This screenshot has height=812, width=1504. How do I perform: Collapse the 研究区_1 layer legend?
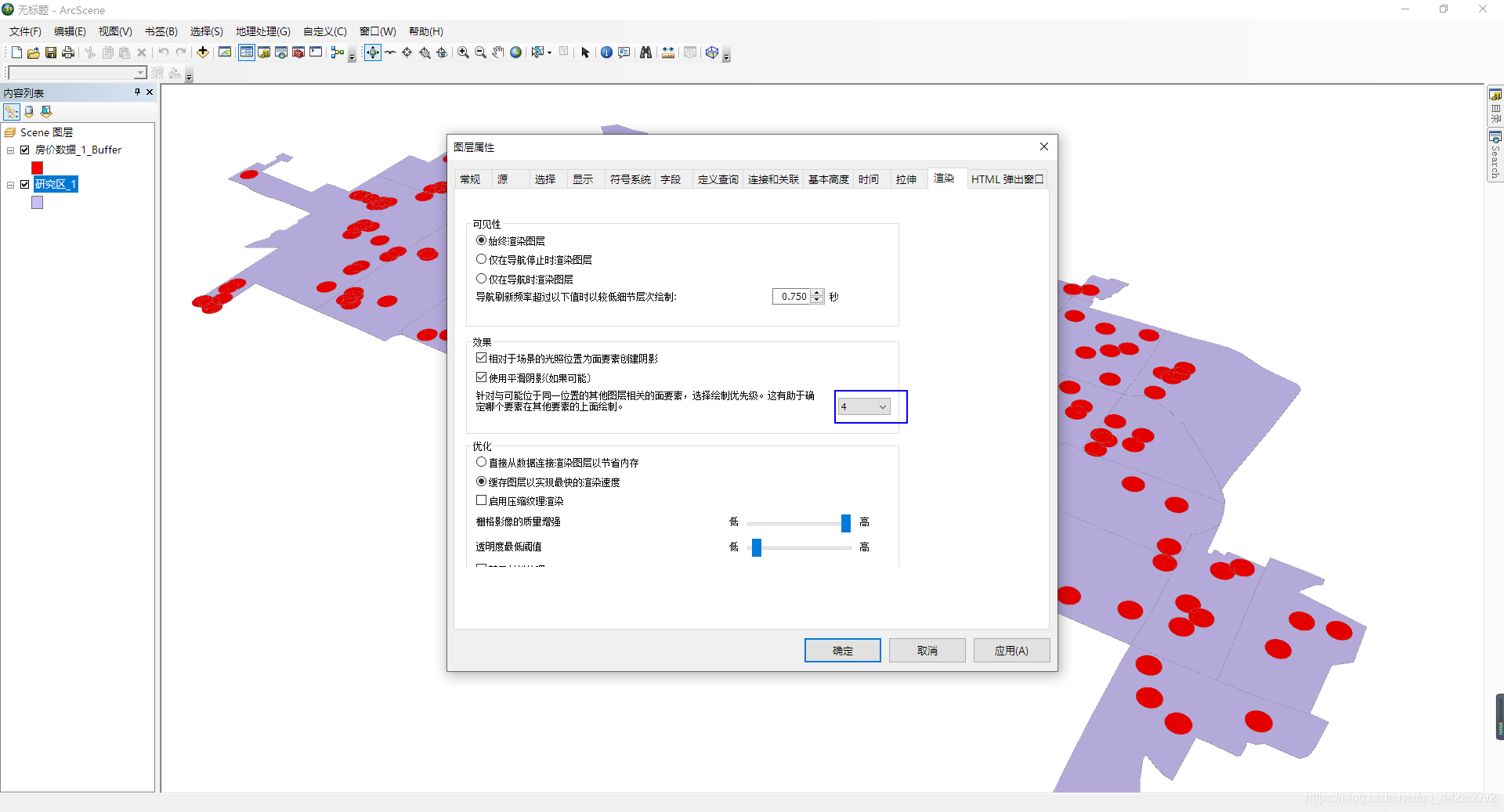(10, 186)
